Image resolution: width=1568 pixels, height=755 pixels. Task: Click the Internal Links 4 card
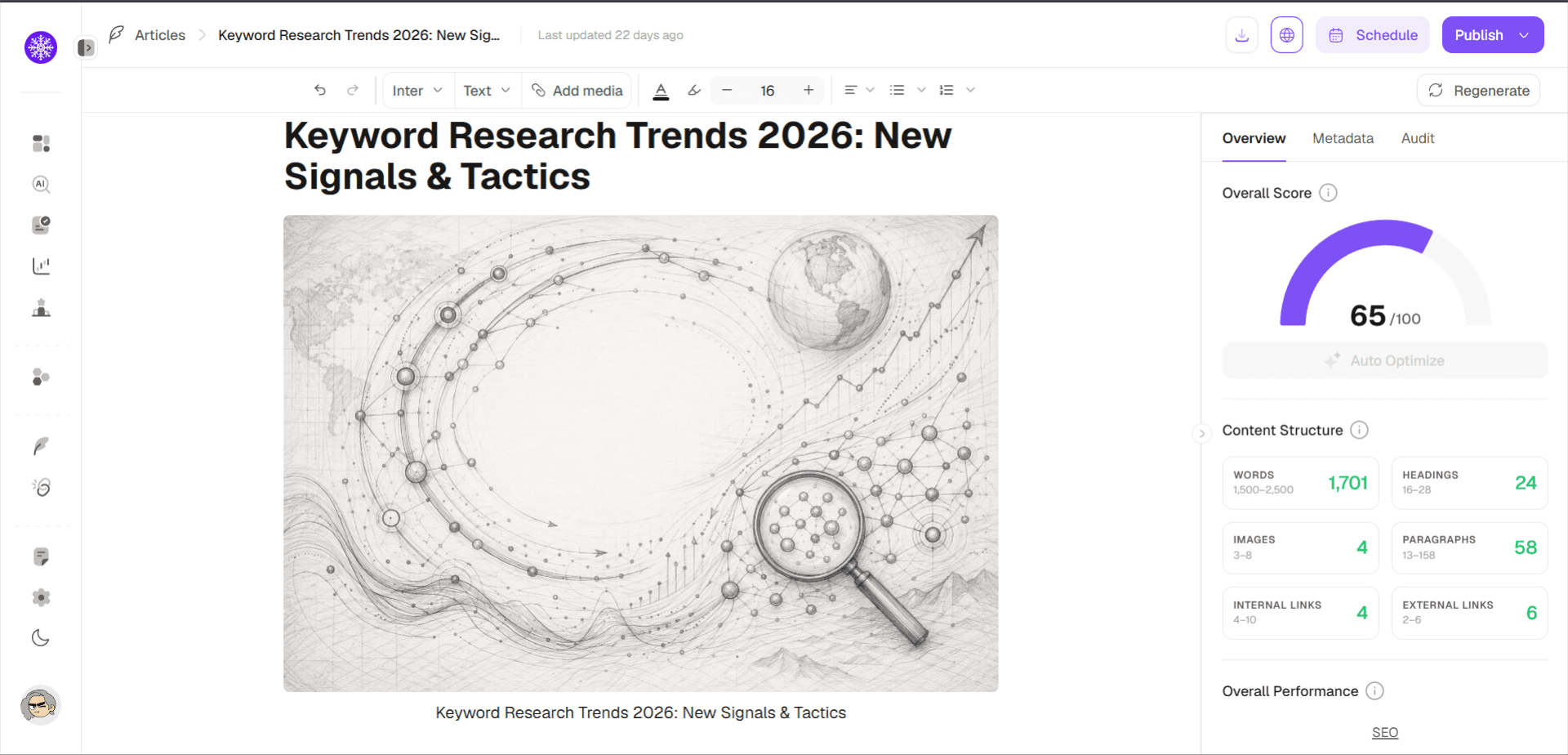(1300, 613)
